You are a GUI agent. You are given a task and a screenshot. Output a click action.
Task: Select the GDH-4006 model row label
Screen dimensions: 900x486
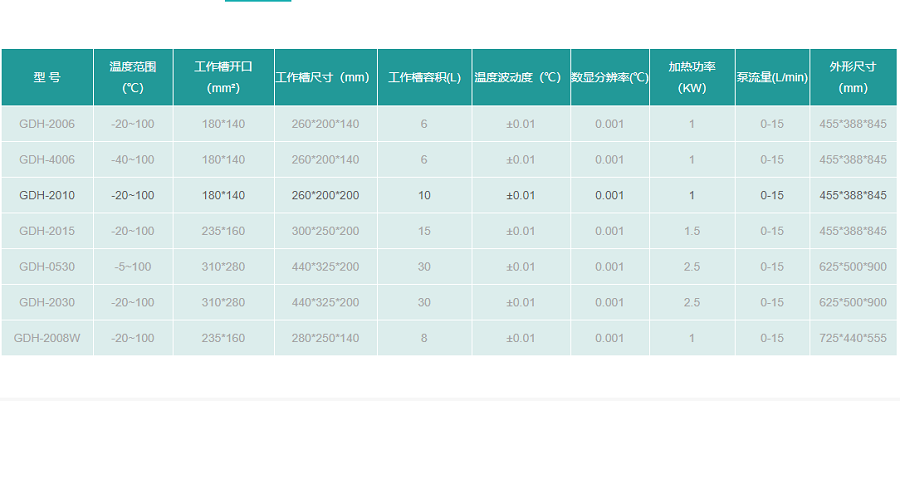[47, 160]
